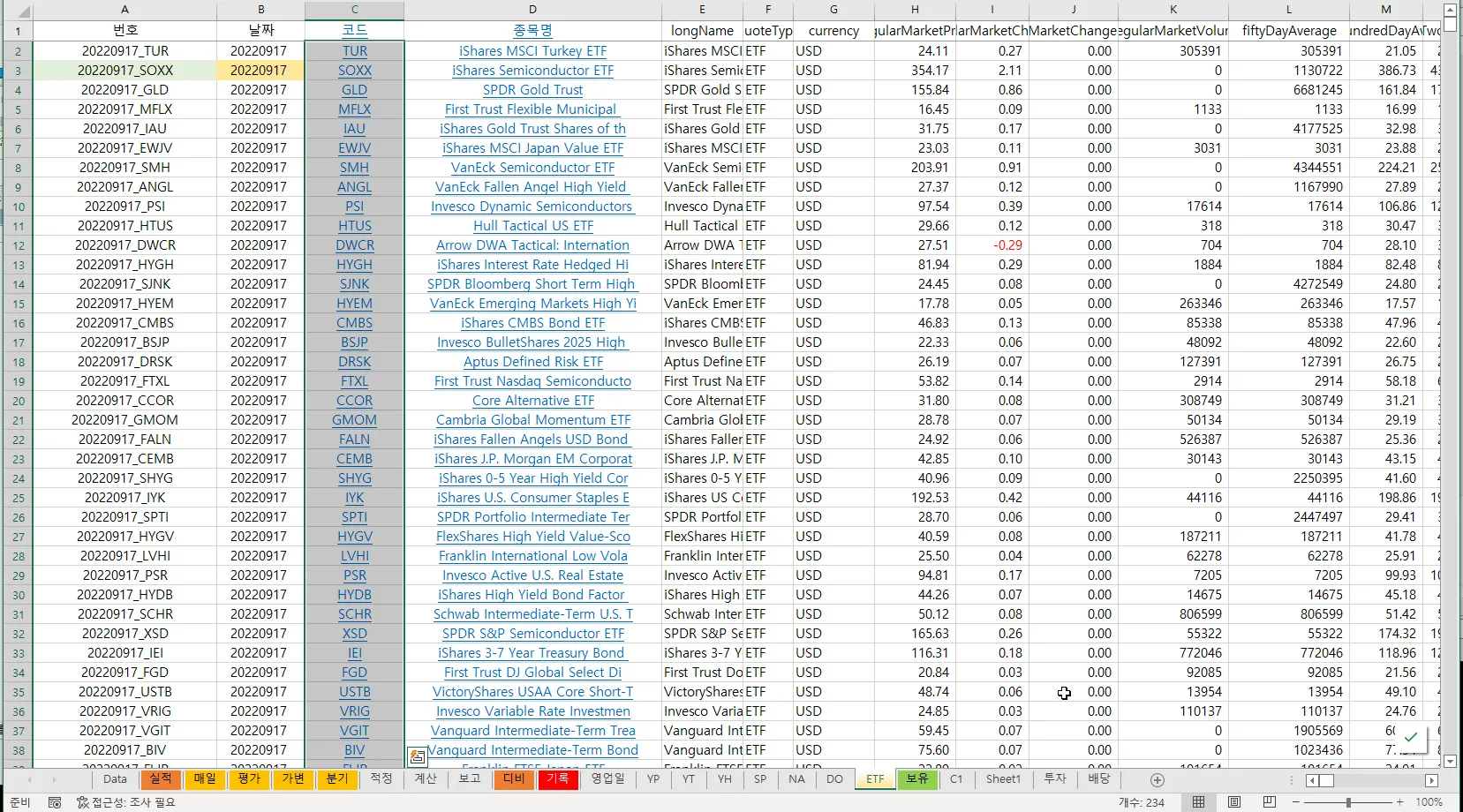This screenshot has width=1463, height=812.
Task: Zoom out with the minus button
Action: click(1296, 802)
